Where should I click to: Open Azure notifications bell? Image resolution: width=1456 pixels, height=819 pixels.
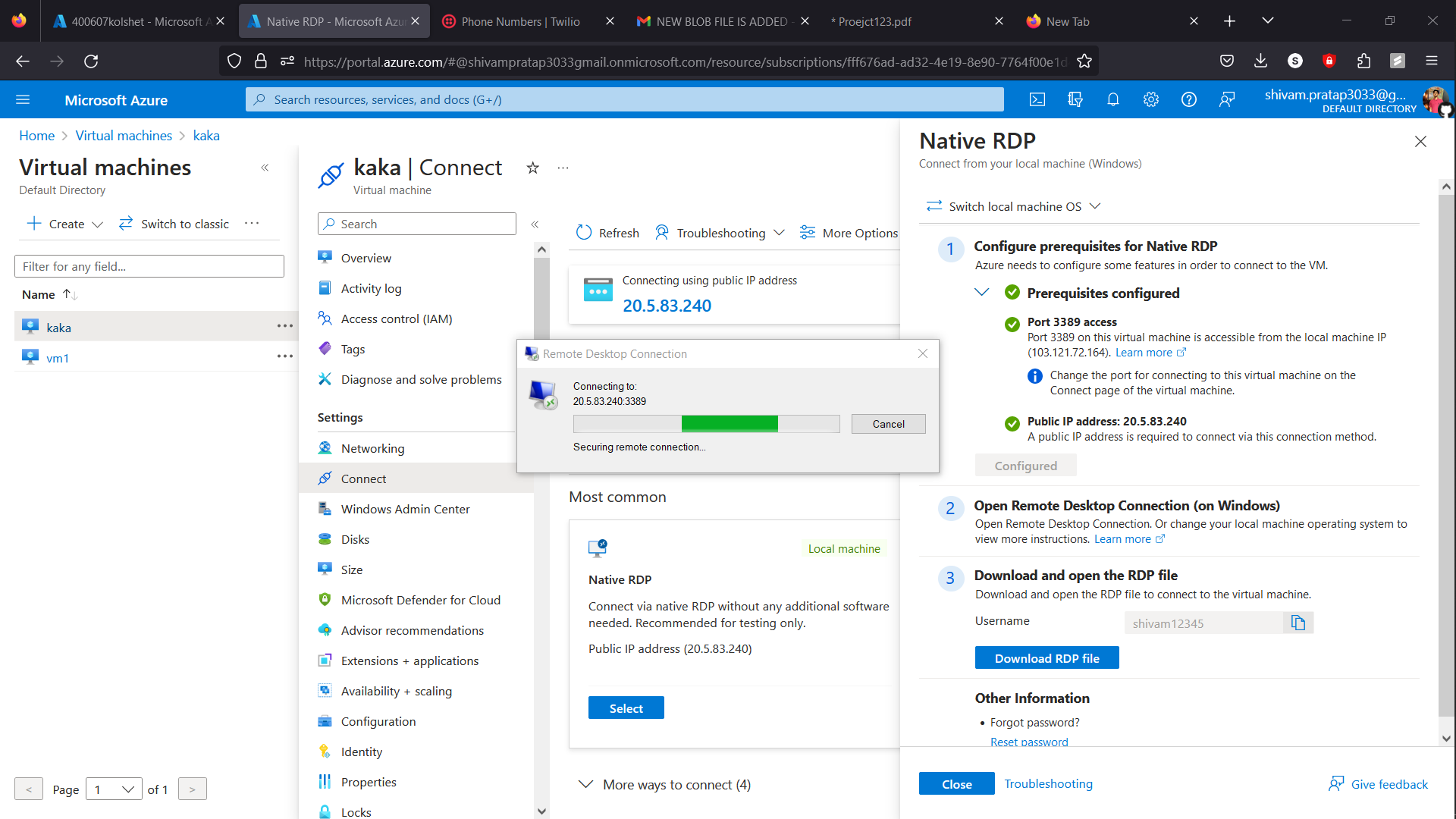1113,99
